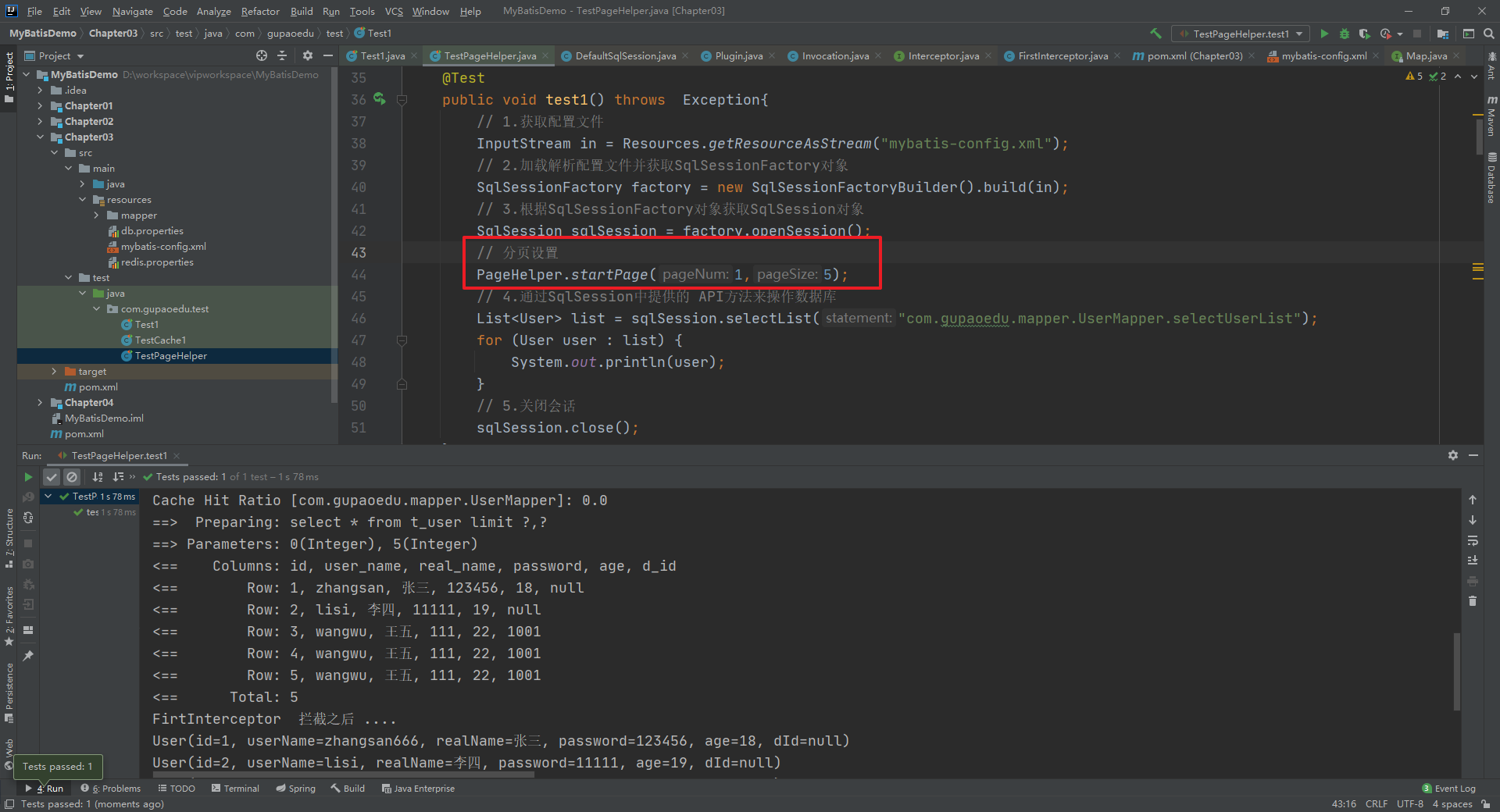1500x812 pixels.
Task: Clear console with trash icon
Action: coord(1473,601)
